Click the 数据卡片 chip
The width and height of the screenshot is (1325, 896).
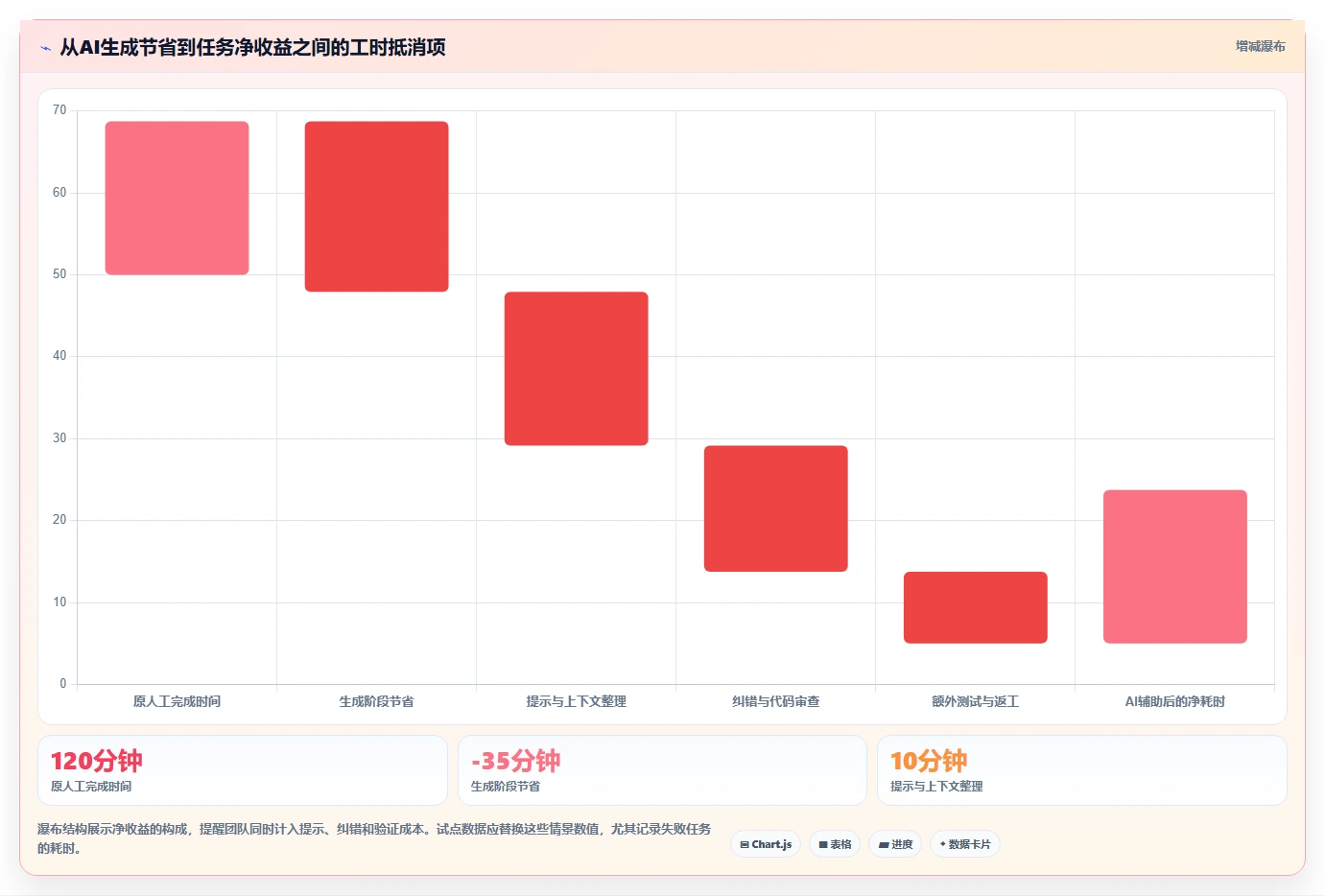[x=965, y=844]
